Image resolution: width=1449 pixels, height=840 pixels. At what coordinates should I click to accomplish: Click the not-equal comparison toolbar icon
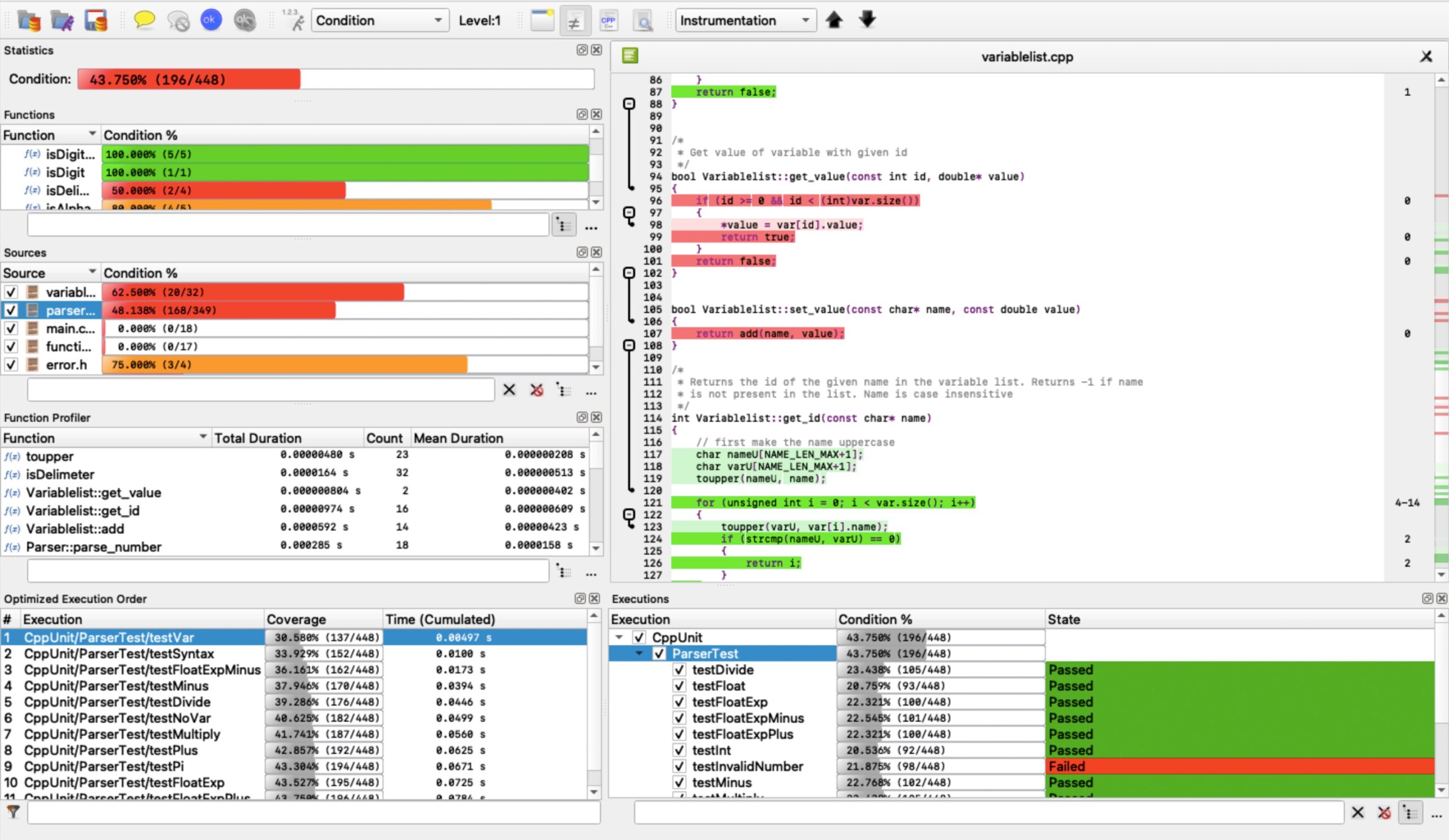coord(574,22)
